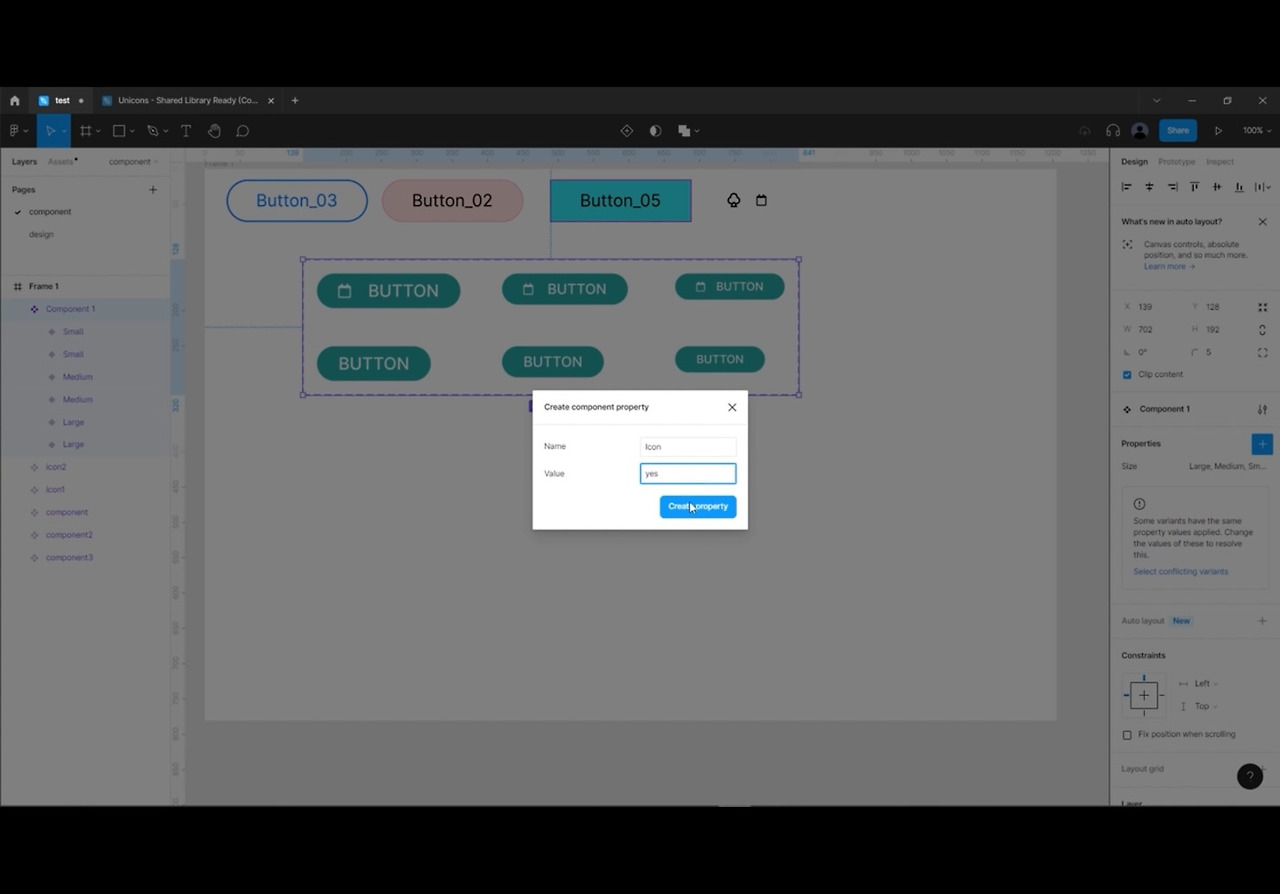Open the Assets panel tab

(x=62, y=162)
